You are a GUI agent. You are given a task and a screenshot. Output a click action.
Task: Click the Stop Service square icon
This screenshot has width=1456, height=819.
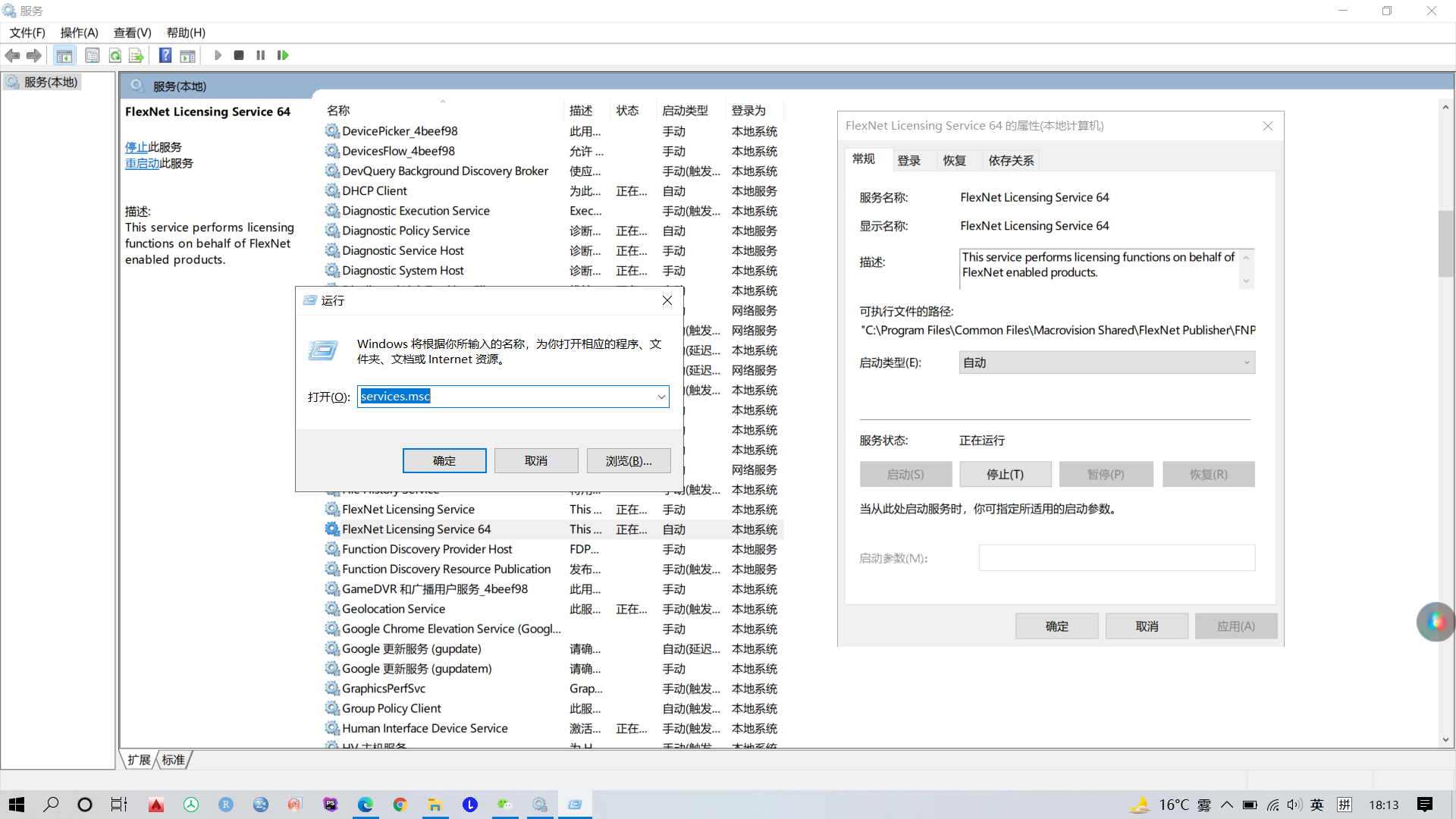tap(239, 55)
